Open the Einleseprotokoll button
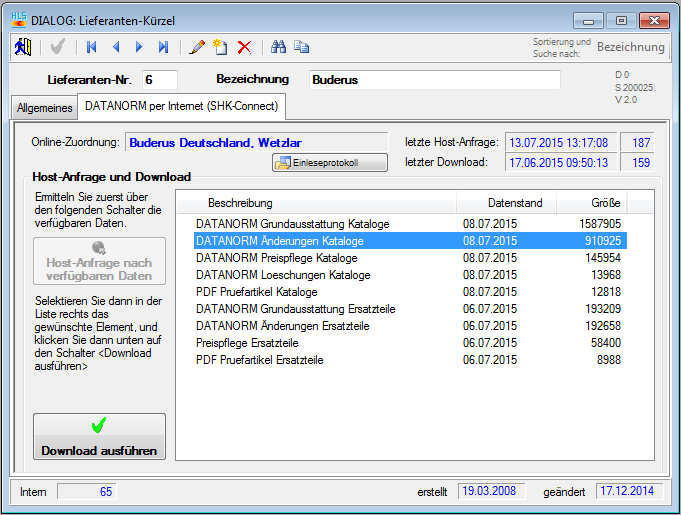The height and width of the screenshot is (515, 681). [329, 162]
